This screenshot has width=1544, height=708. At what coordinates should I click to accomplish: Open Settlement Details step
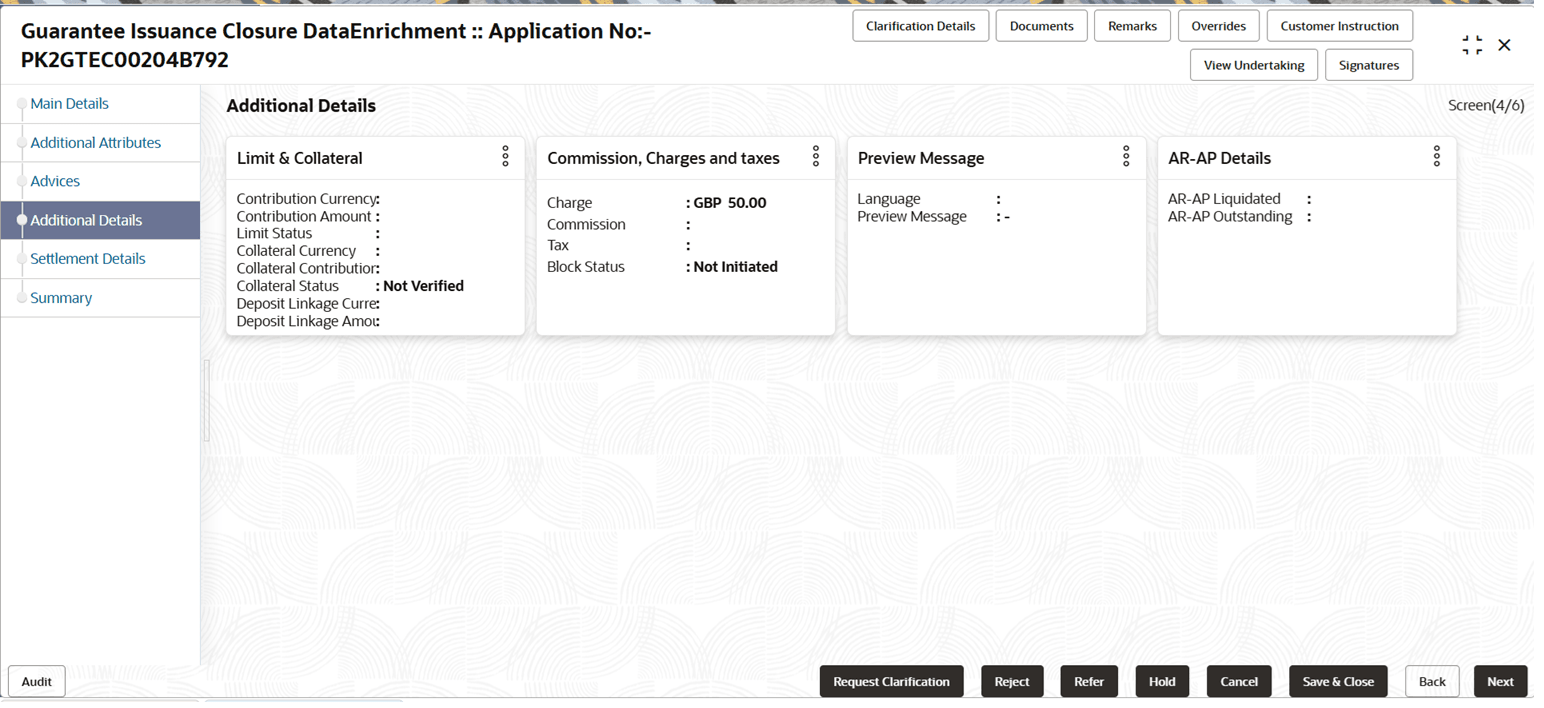(87, 258)
